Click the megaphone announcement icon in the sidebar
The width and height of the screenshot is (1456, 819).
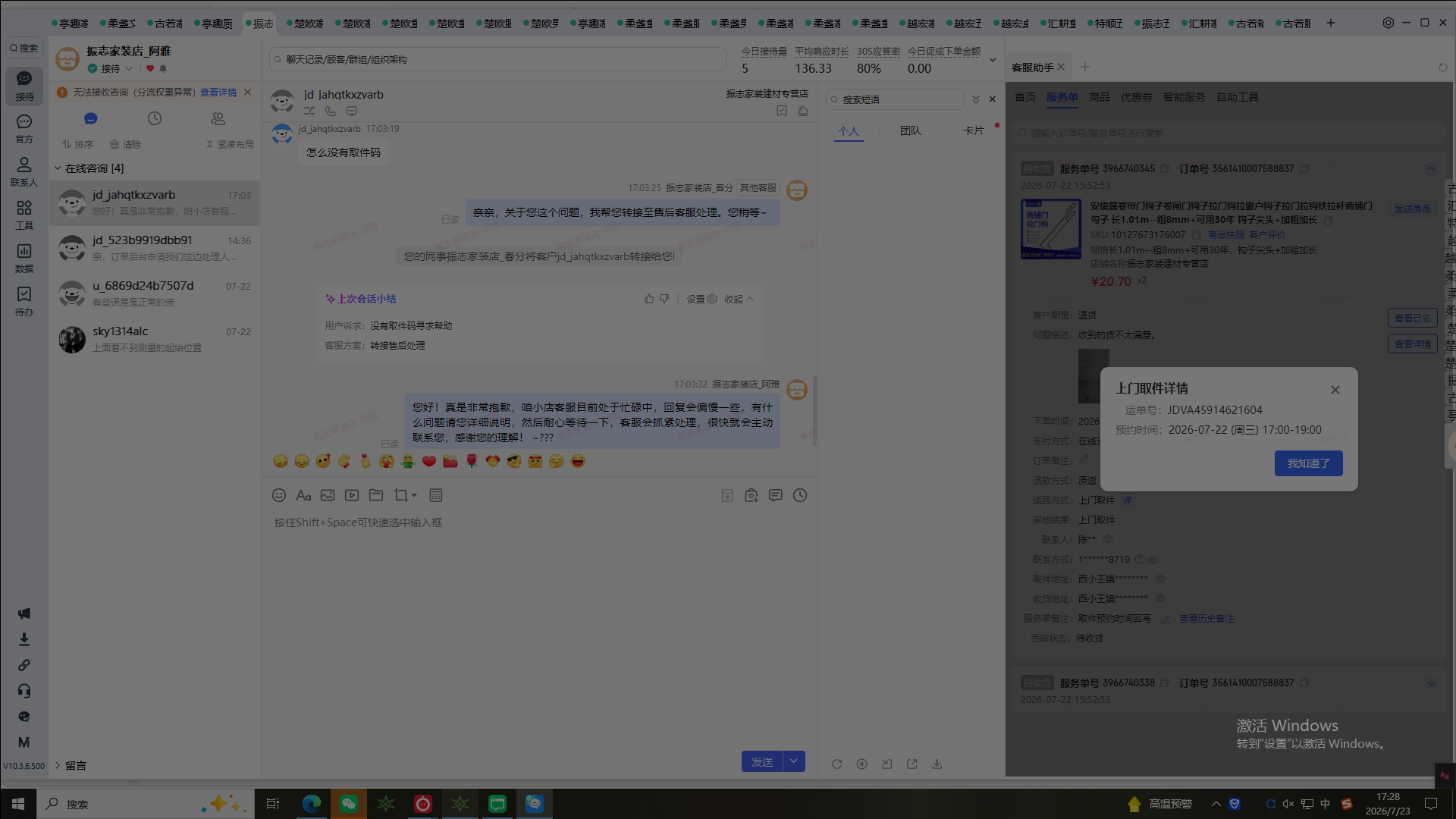pos(24,613)
